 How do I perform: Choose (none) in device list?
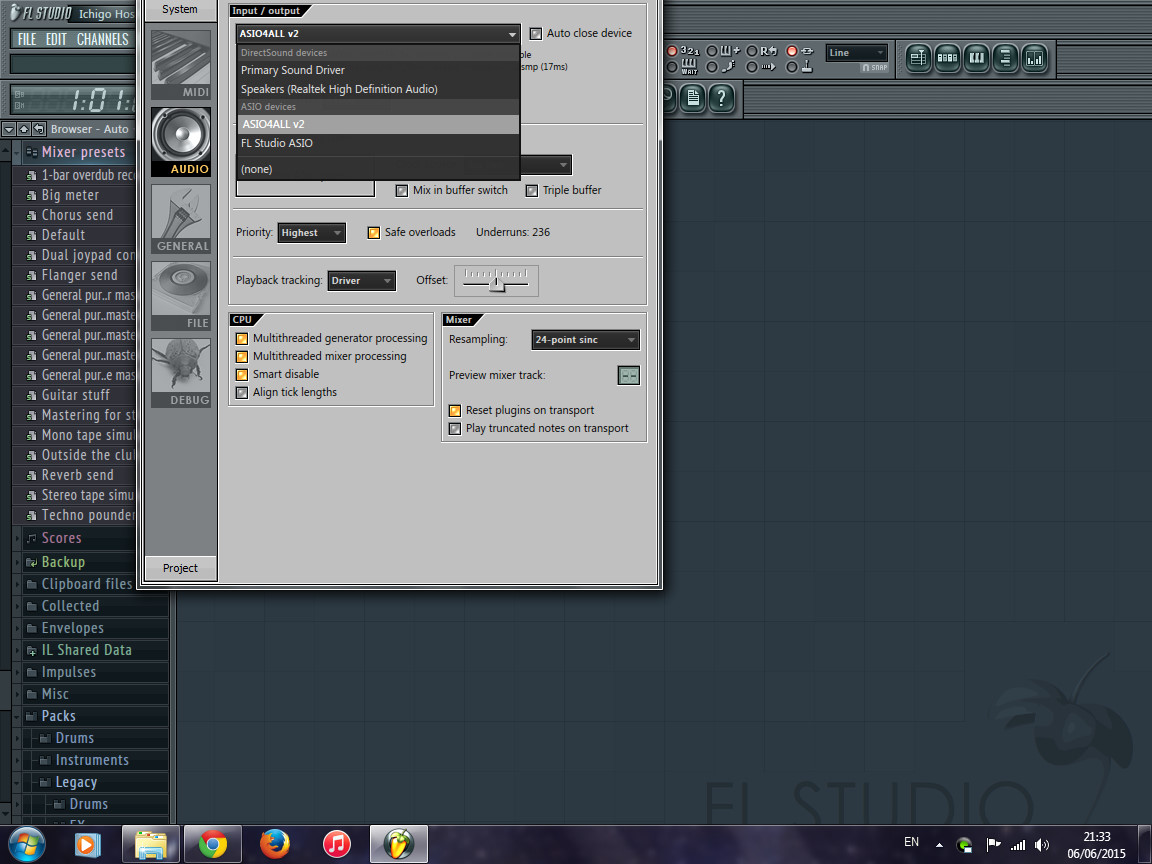[378, 169]
